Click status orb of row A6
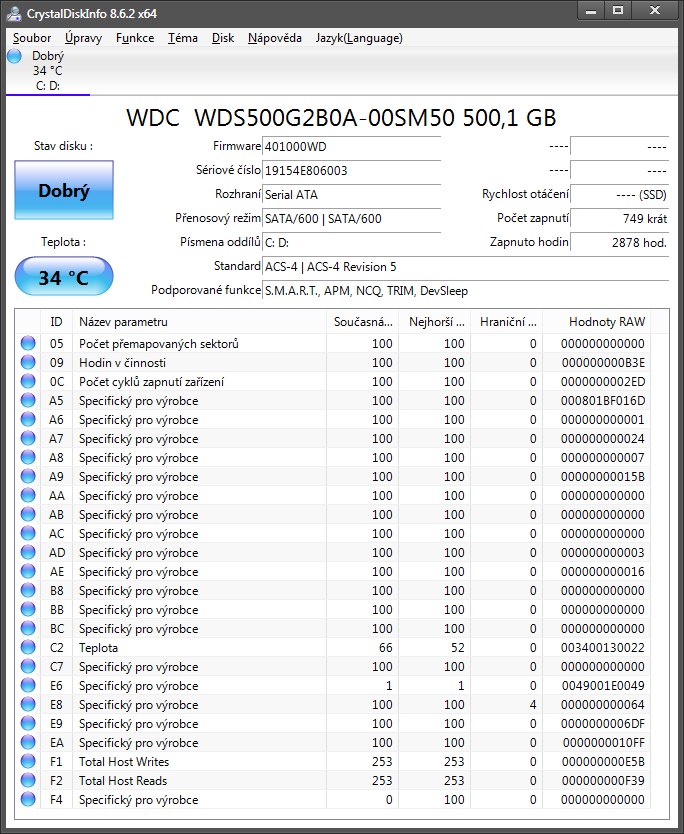684x834 pixels. 28,420
